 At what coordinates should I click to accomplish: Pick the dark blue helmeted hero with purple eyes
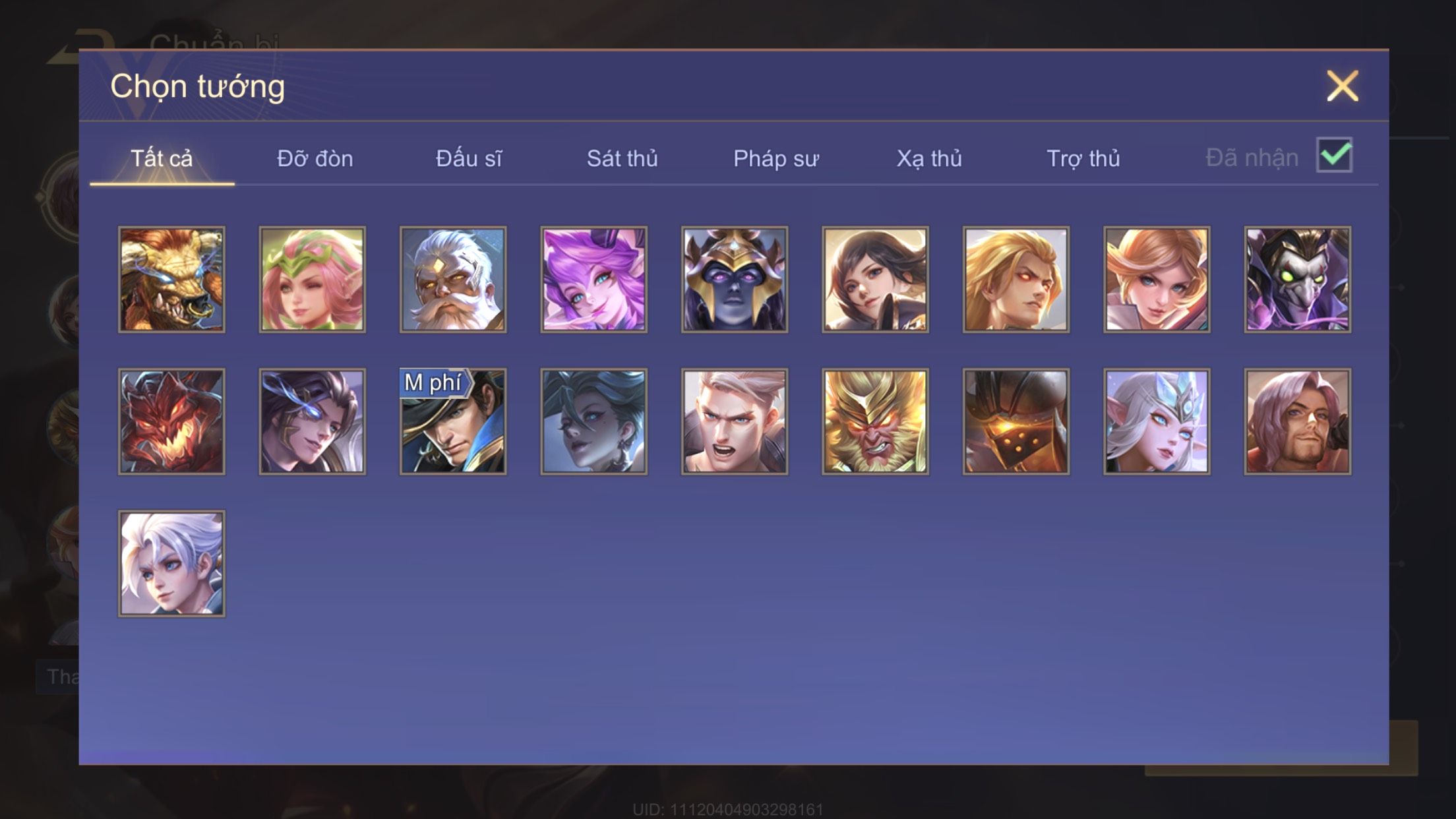(735, 280)
